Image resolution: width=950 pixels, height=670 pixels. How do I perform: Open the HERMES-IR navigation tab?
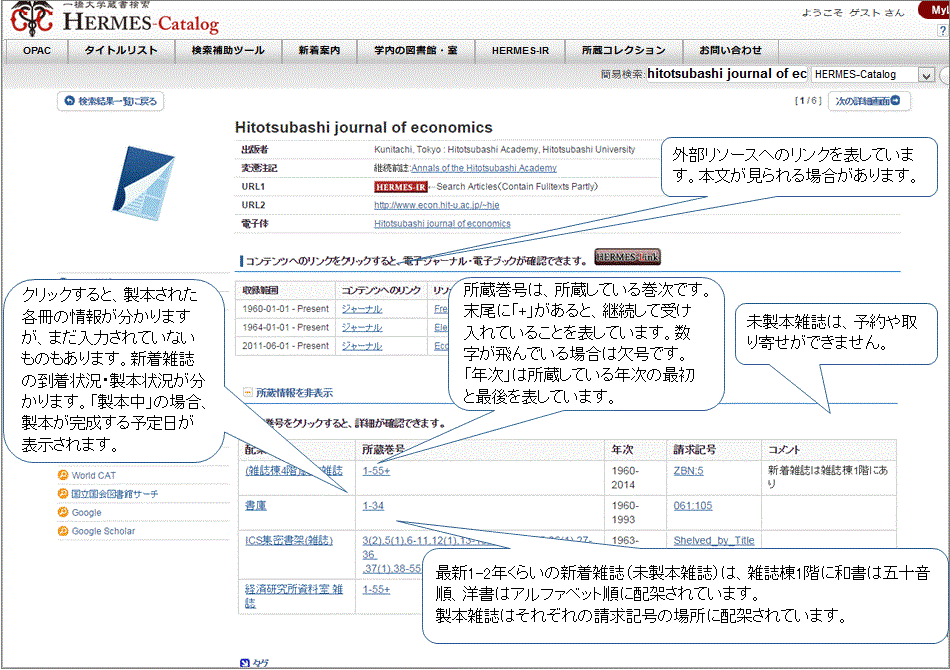[520, 51]
